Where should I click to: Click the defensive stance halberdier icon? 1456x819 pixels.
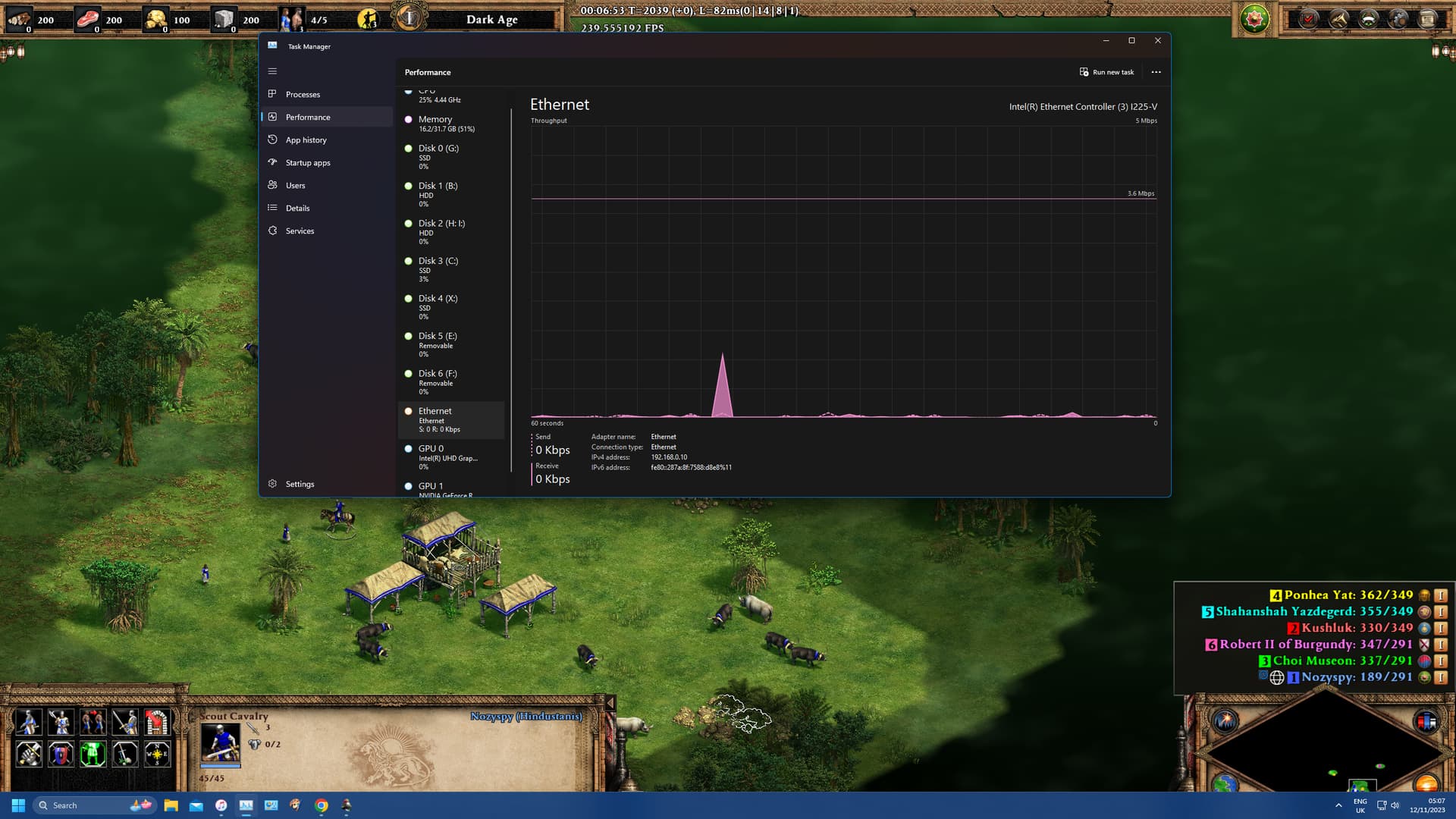point(60,722)
